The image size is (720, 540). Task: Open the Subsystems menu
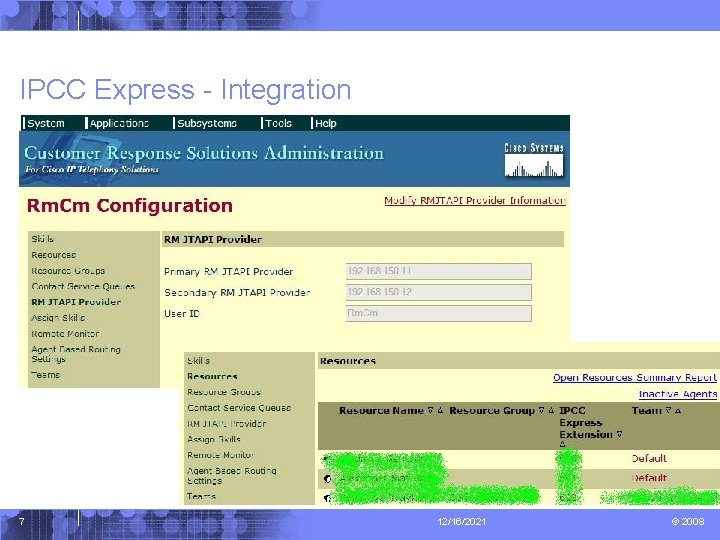[207, 123]
